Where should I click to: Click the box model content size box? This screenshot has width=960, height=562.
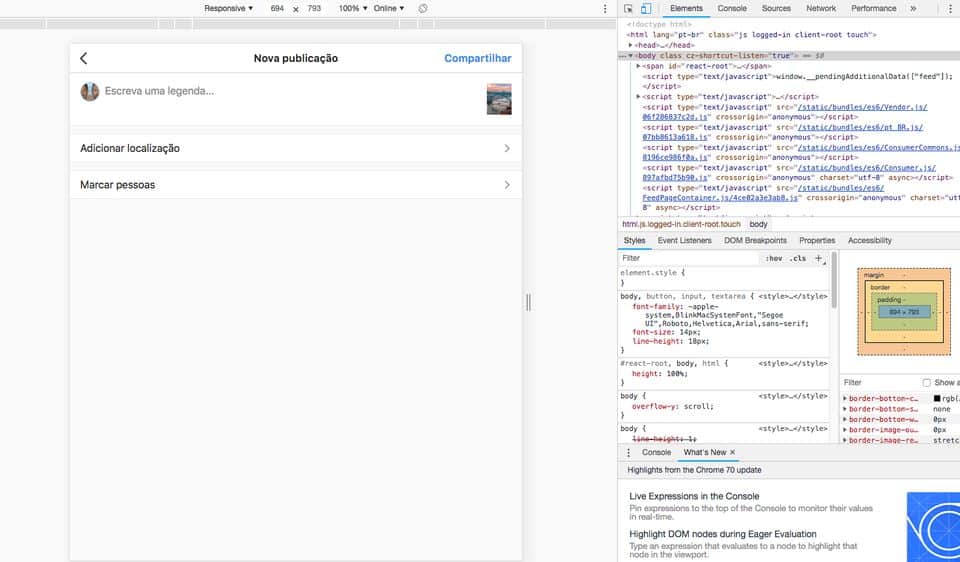[x=904, y=312]
